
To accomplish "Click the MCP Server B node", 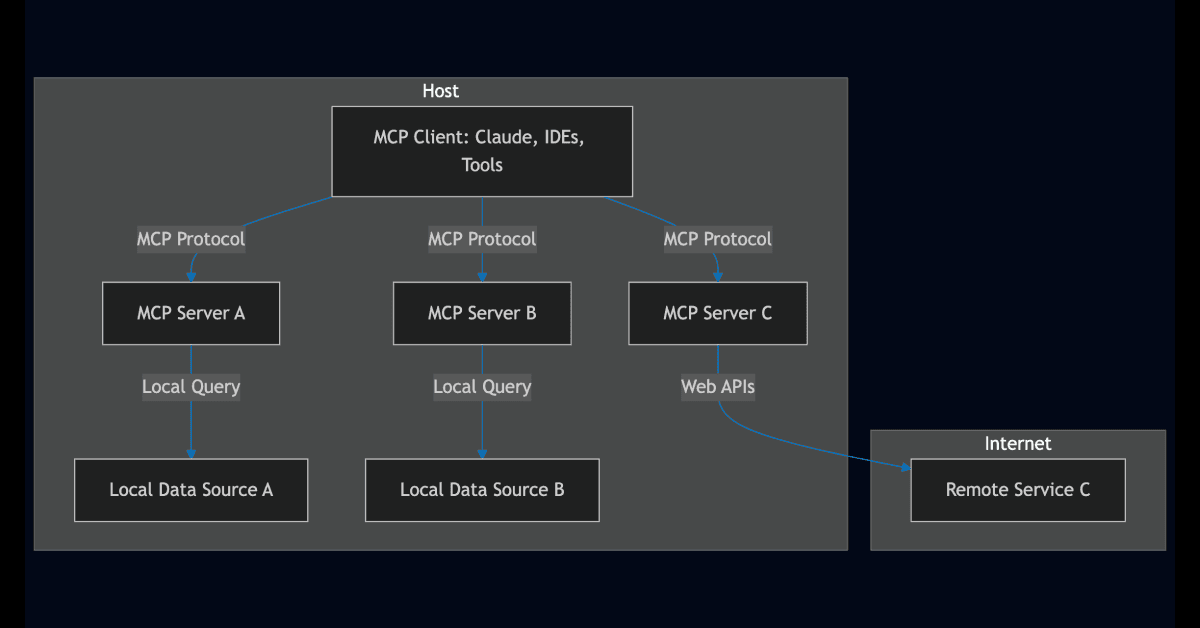I will tap(482, 313).
